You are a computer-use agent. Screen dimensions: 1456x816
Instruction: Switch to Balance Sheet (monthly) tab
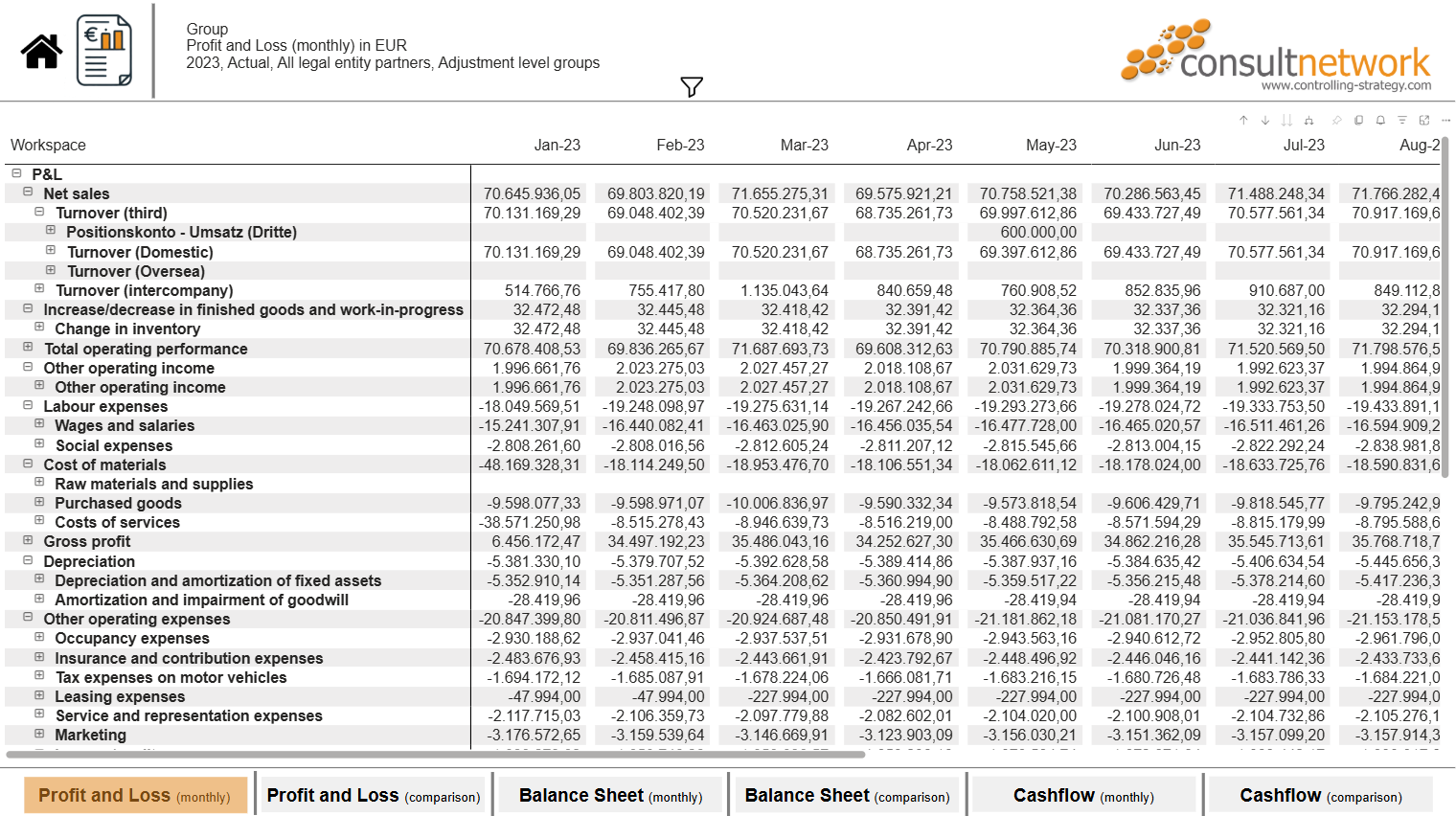609,794
